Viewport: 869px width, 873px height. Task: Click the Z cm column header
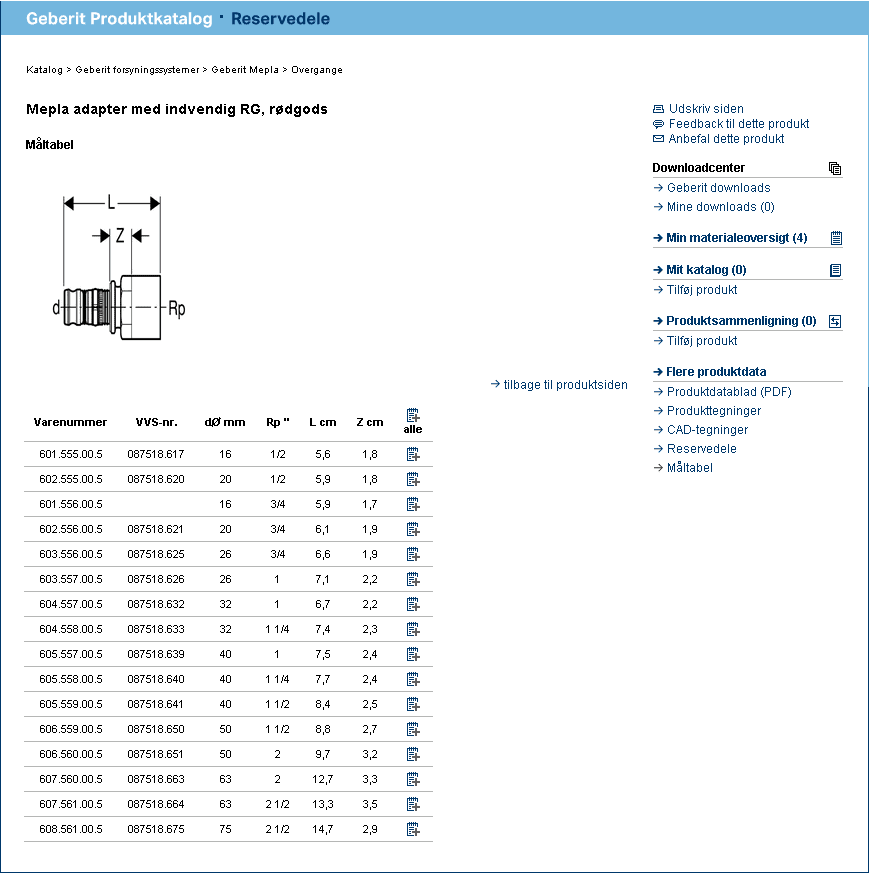pos(370,422)
